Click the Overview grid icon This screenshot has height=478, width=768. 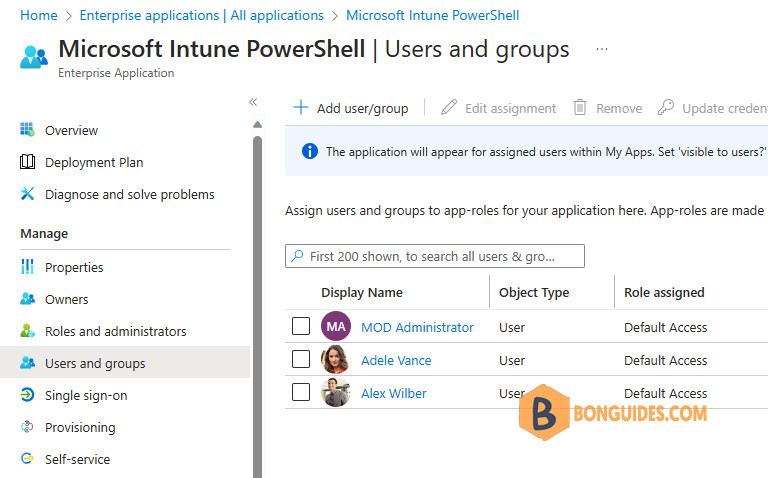(x=27, y=130)
